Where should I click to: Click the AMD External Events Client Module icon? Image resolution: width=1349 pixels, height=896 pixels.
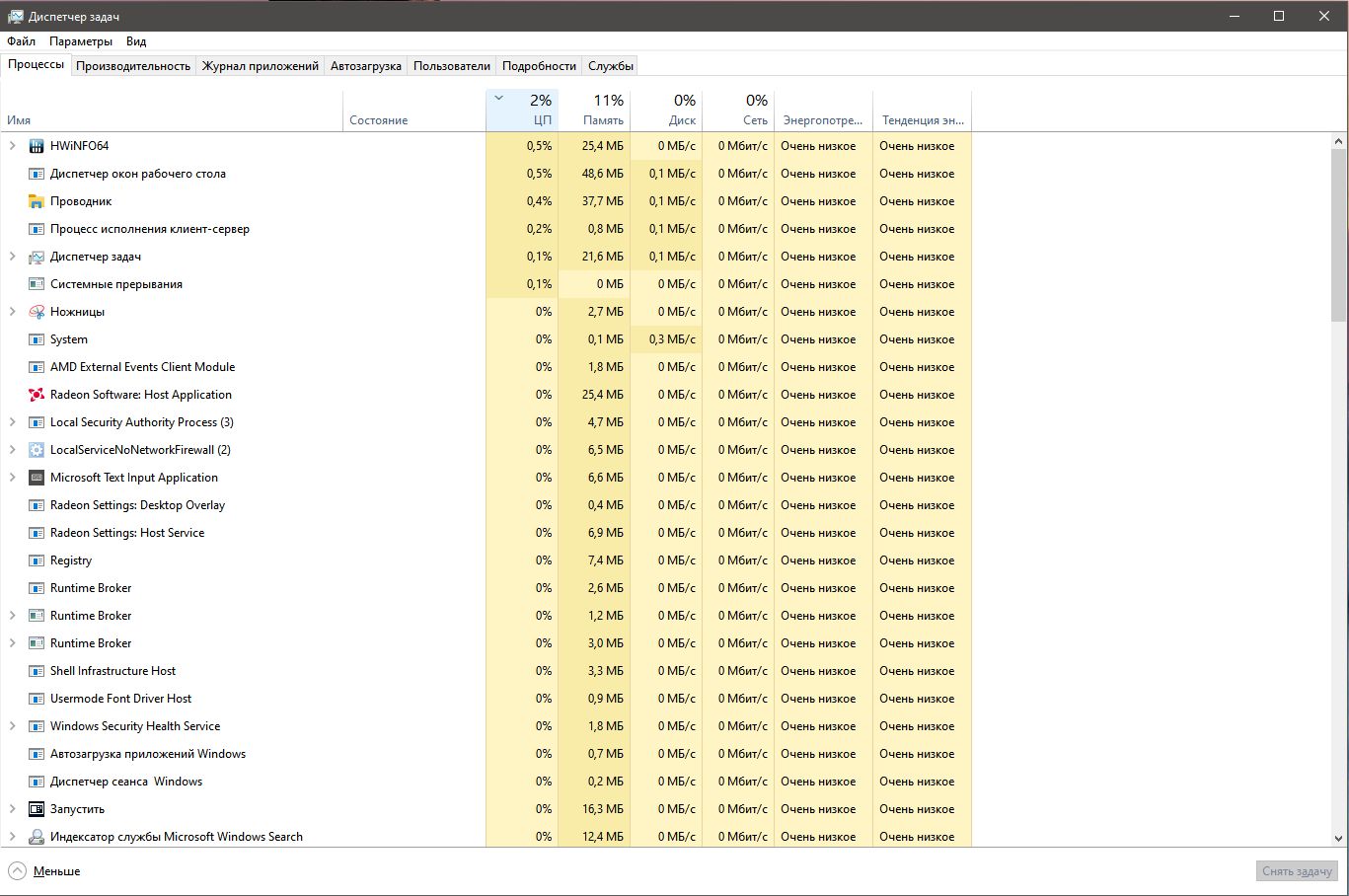[37, 367]
